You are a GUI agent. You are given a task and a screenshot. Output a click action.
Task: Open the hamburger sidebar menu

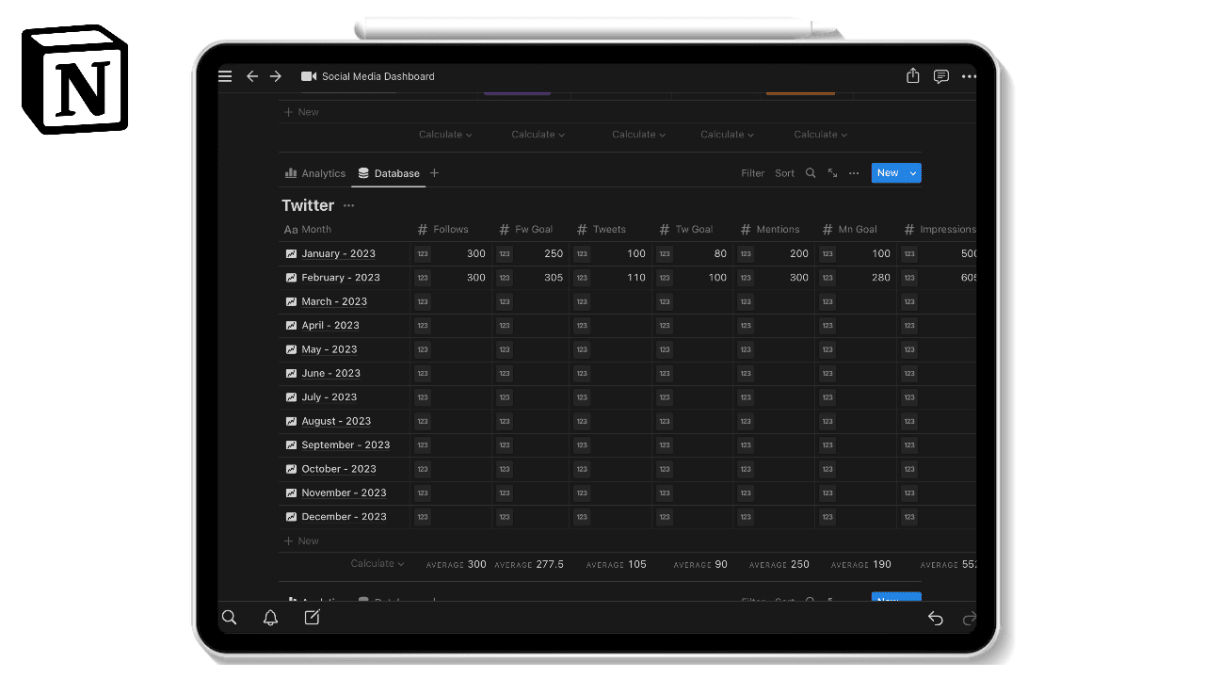225,76
